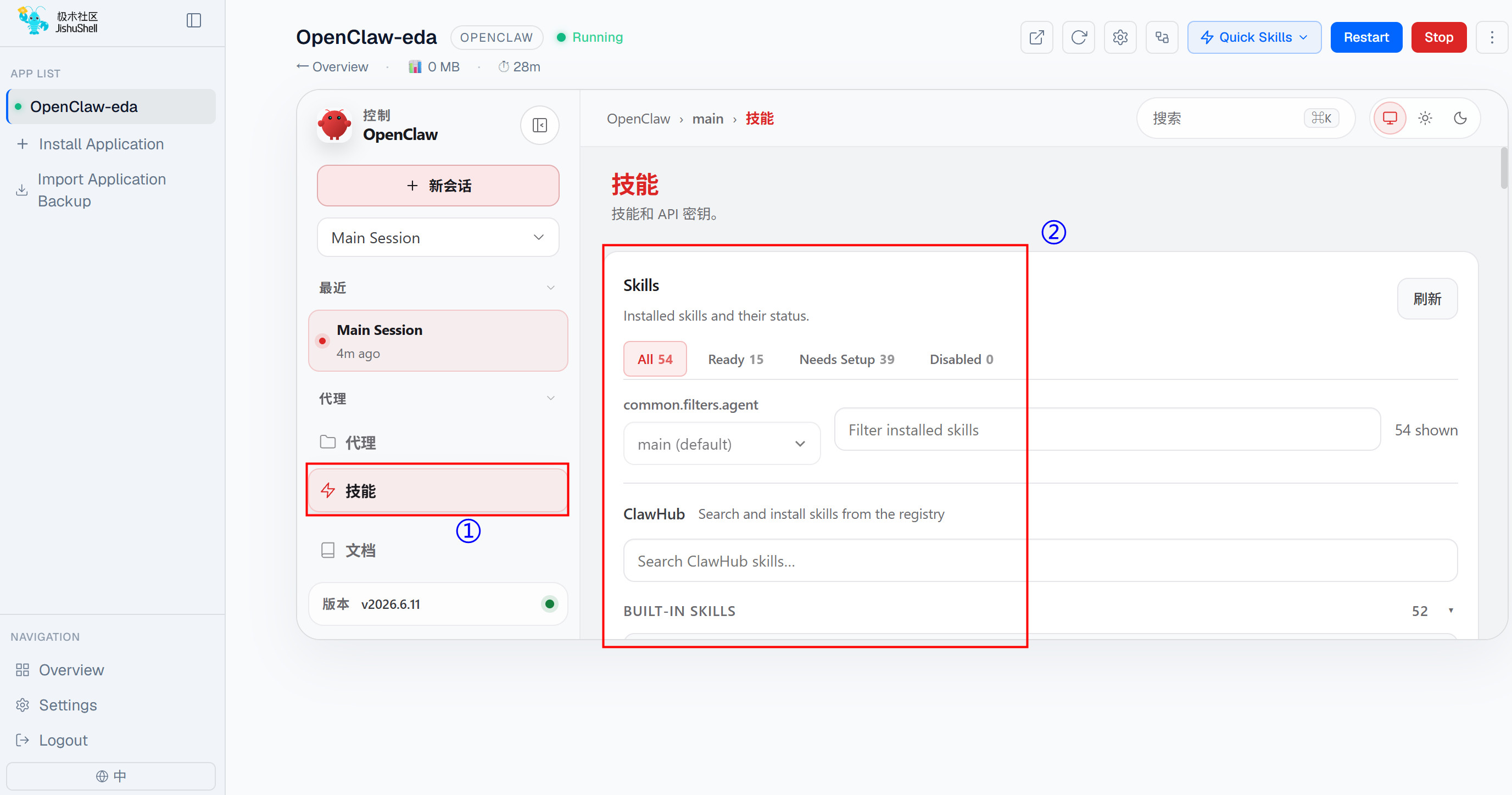Image resolution: width=1512 pixels, height=795 pixels.
Task: Start a 新会话 new session
Action: pyautogui.click(x=438, y=186)
